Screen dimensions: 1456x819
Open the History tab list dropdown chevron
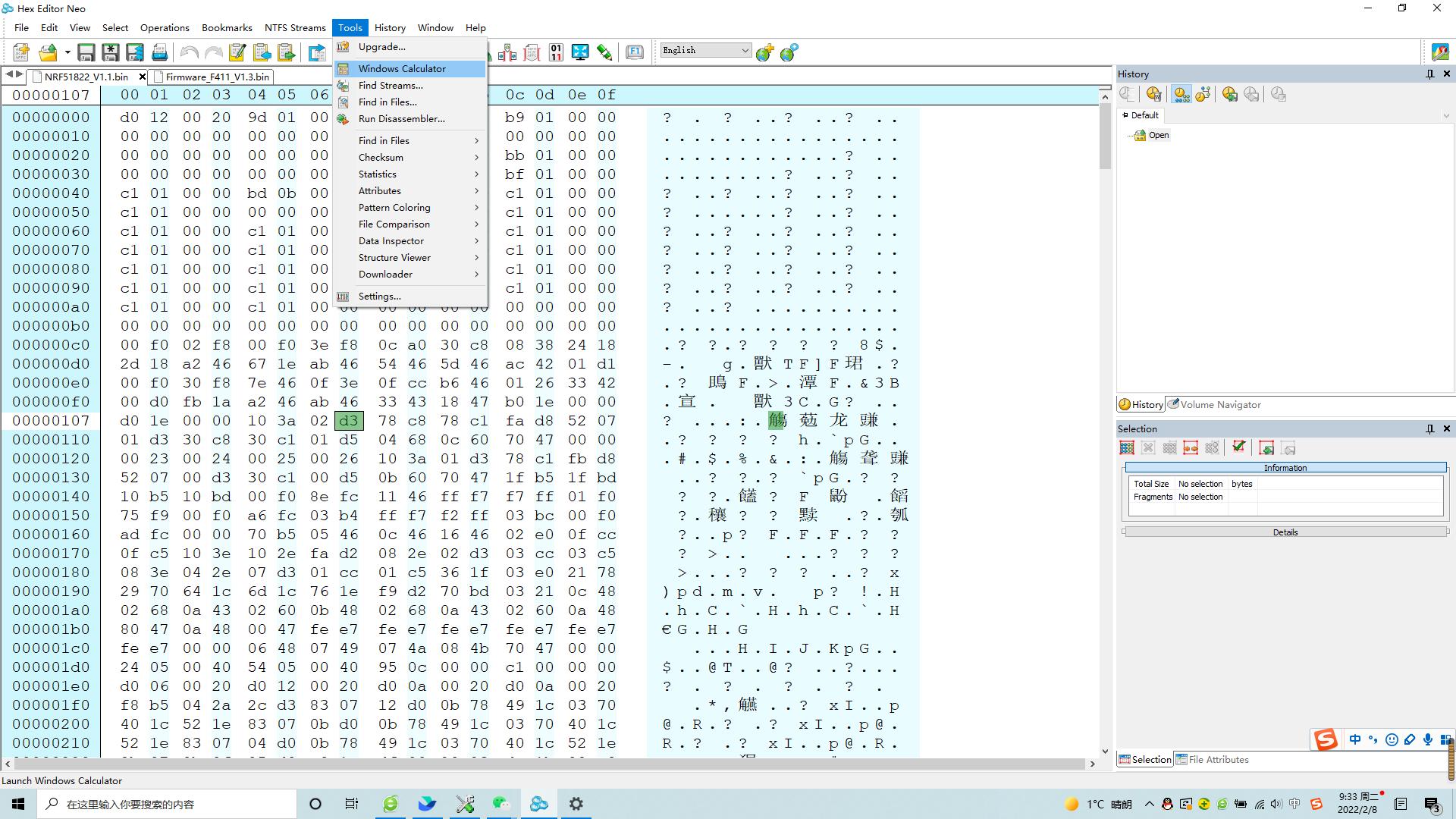coord(1445,115)
